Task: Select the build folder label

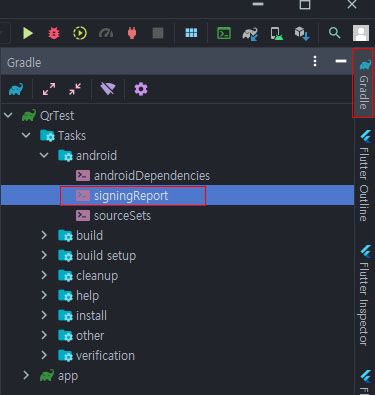Action: coord(89,236)
